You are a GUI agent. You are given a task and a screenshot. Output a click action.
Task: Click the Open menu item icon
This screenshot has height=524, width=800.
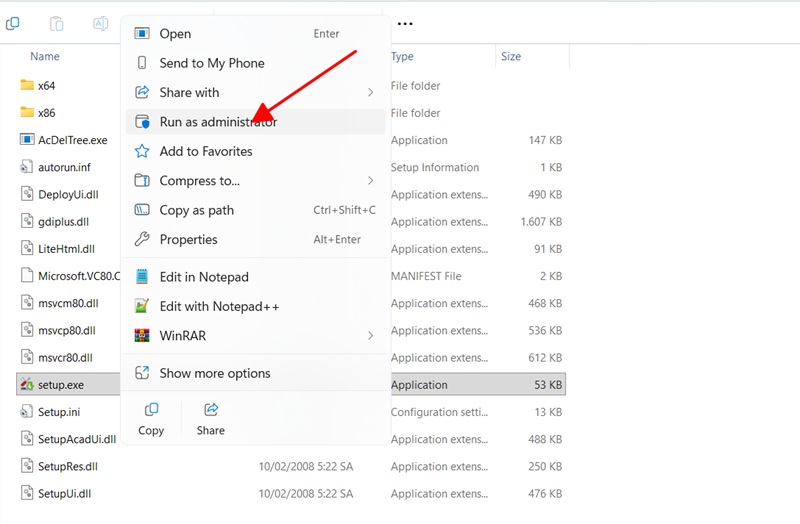click(x=142, y=34)
